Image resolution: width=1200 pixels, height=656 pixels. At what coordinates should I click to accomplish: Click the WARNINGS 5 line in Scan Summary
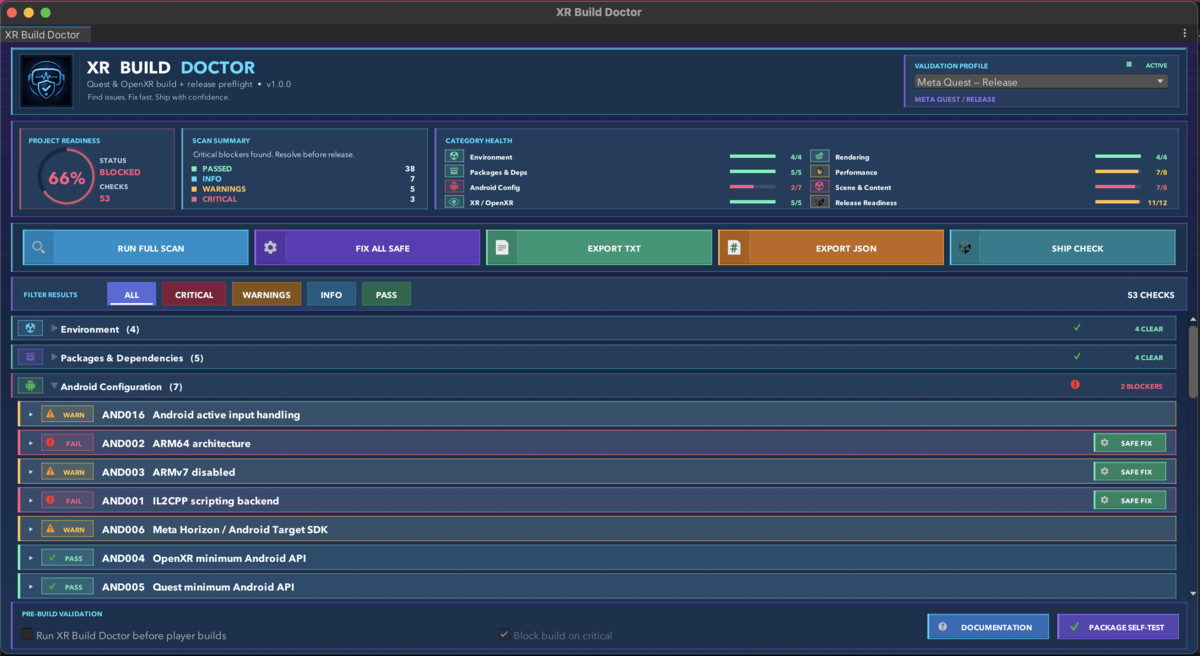pos(304,189)
